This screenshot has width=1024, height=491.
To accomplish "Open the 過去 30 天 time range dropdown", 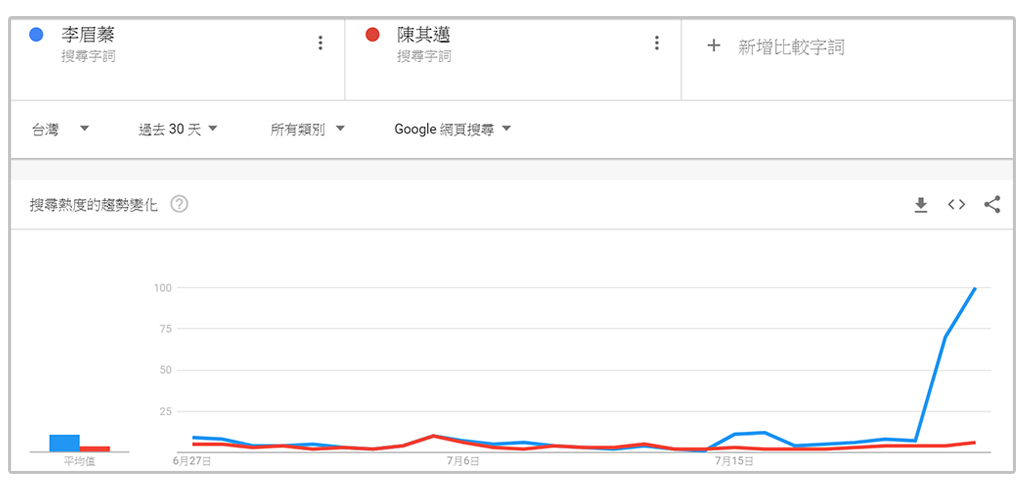I will click(178, 129).
